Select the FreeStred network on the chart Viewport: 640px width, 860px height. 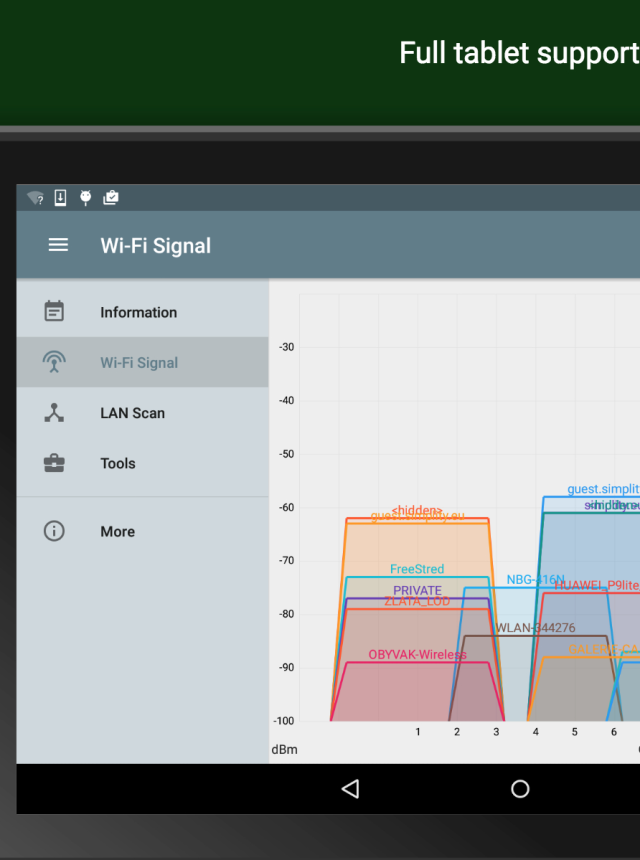coord(417,569)
